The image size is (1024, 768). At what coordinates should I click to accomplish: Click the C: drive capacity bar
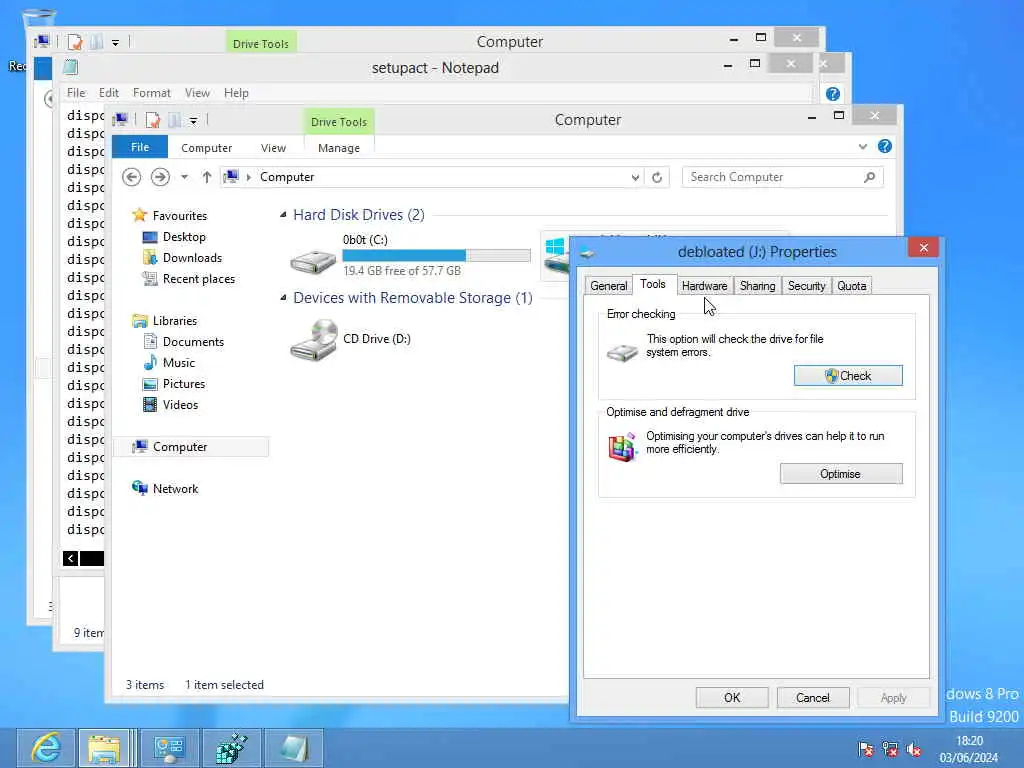pos(436,255)
